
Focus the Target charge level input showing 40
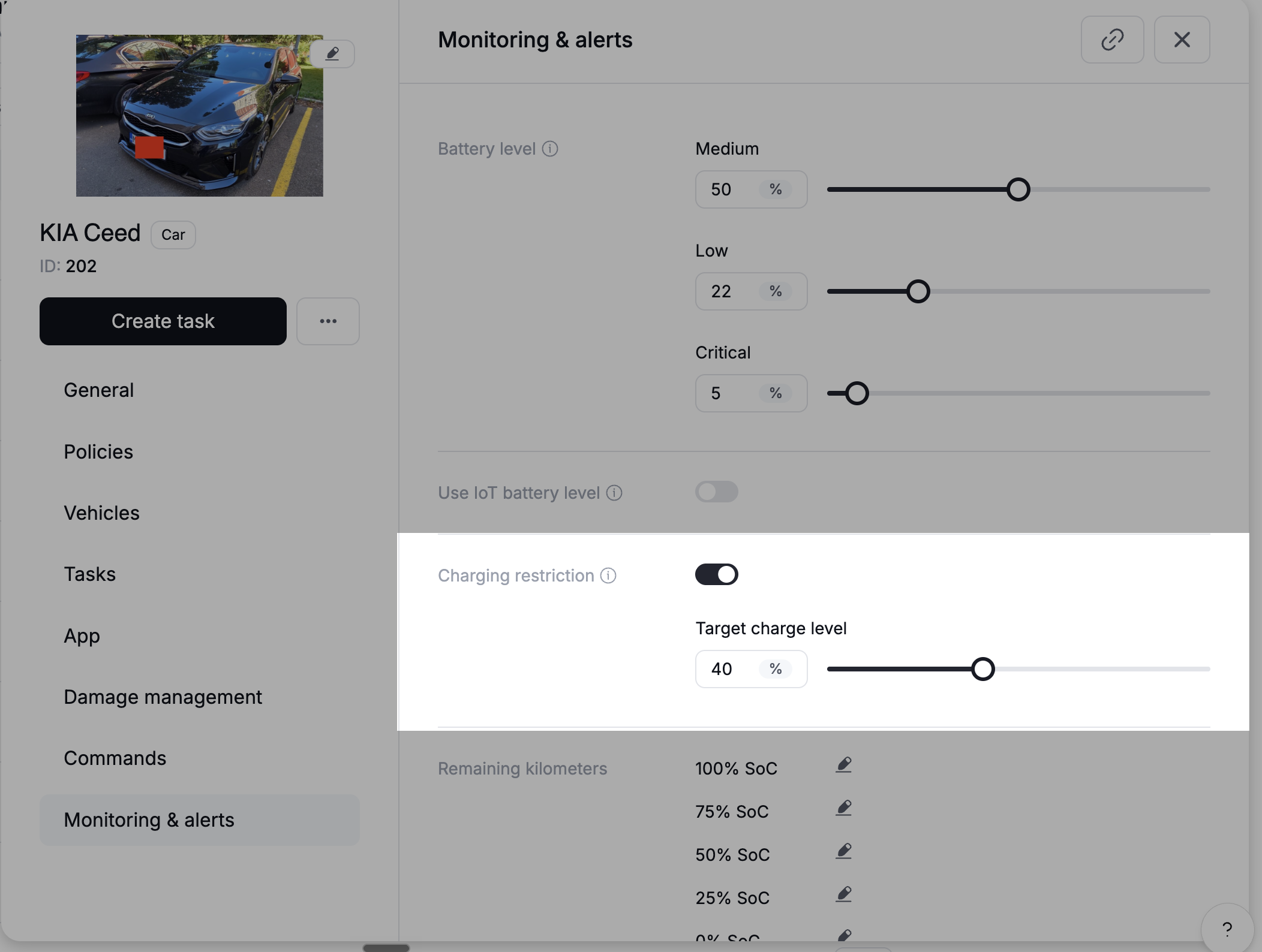751,669
